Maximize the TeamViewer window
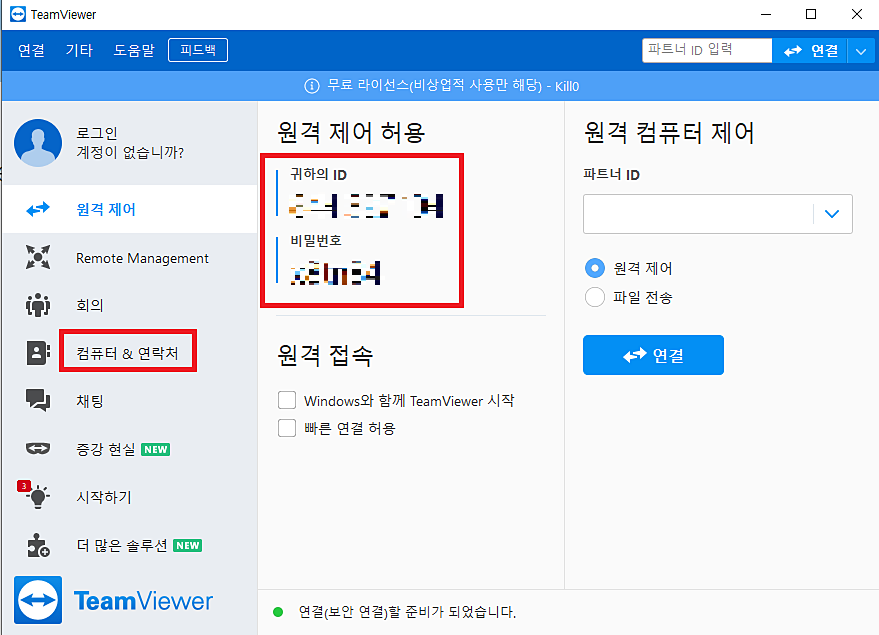879x635 pixels. [x=811, y=14]
